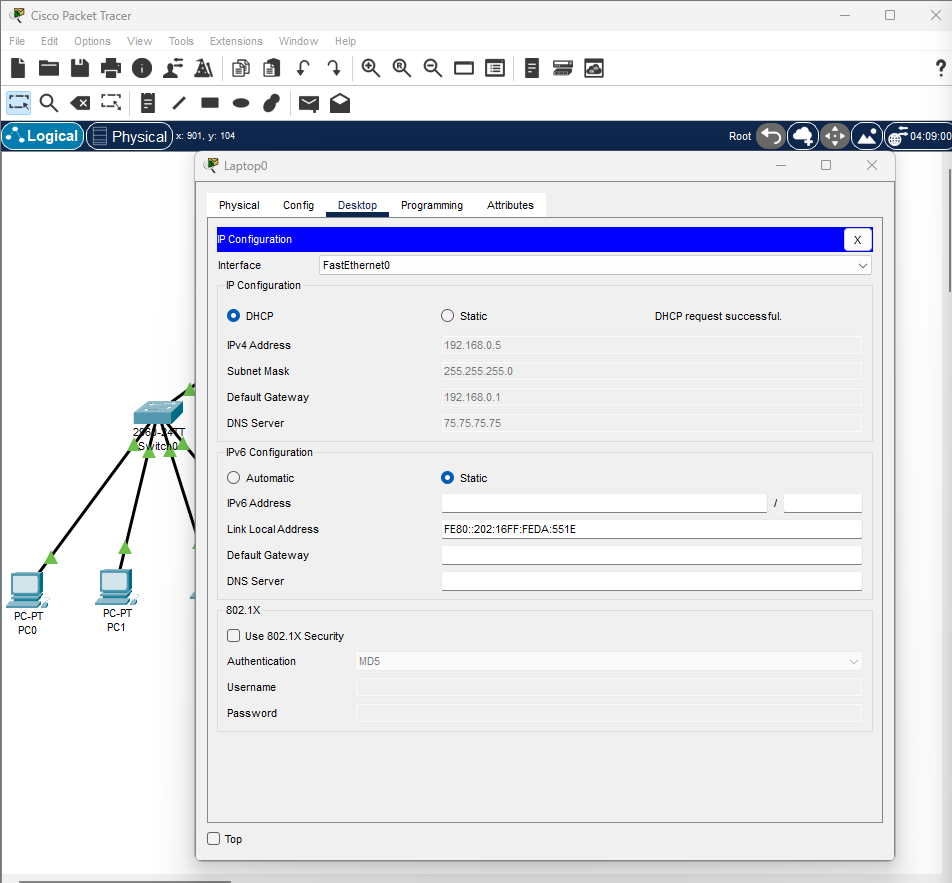Open the Options menu
The image size is (952, 883).
[92, 41]
